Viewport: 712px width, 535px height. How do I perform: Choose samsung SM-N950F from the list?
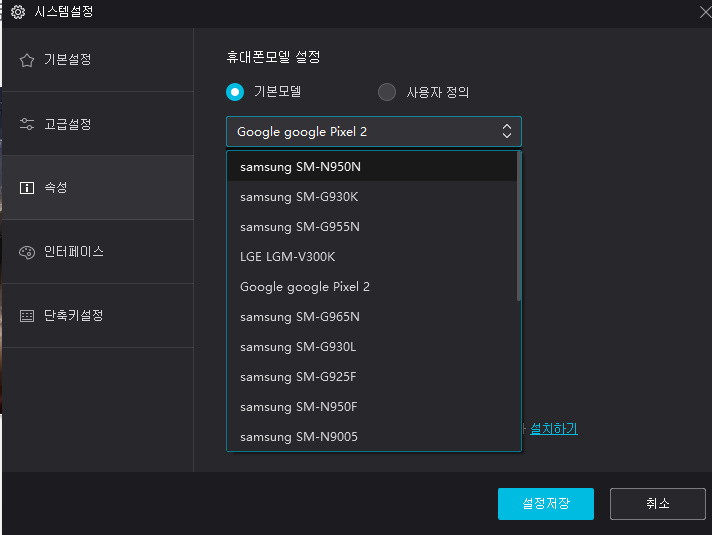coord(371,406)
